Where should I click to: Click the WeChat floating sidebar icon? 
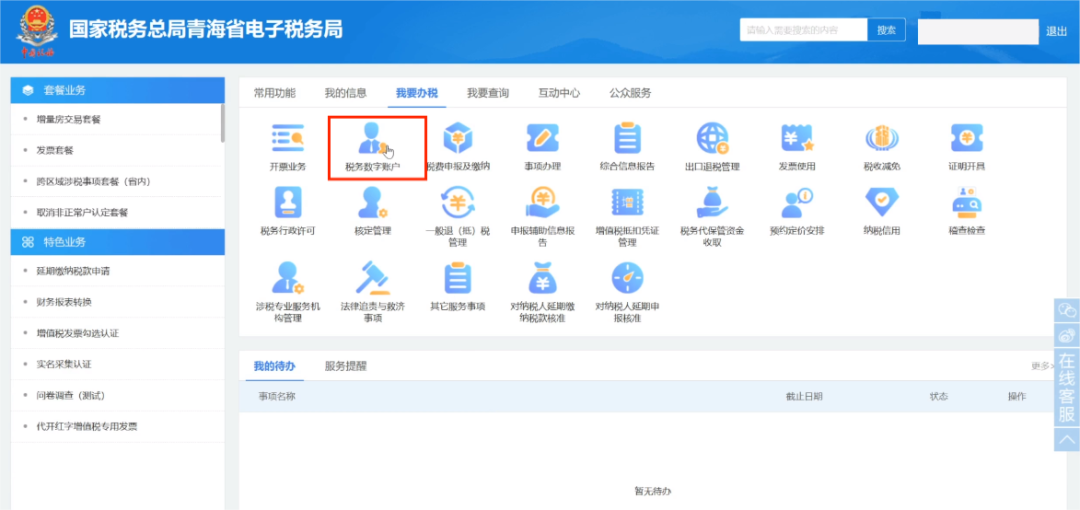pyautogui.click(x=1066, y=311)
